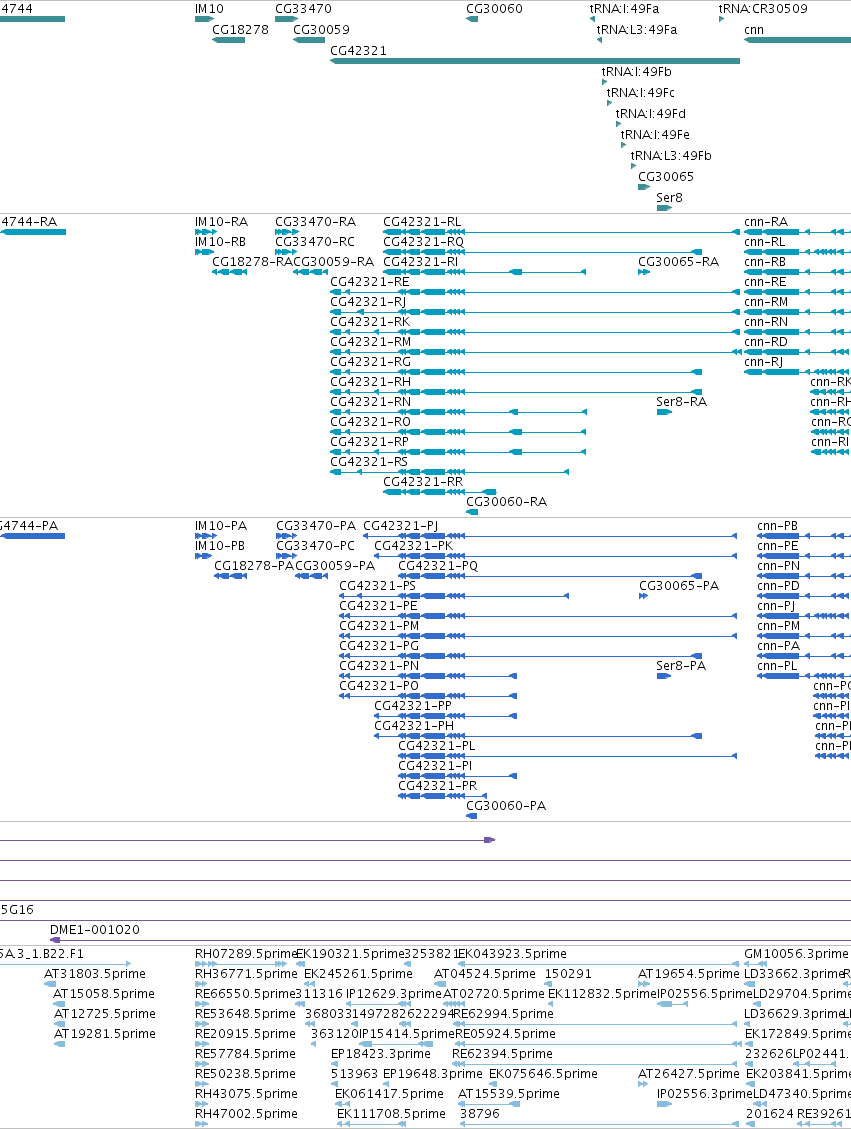This screenshot has width=851, height=1129.
Task: Click the IM10 gene label
Action: (x=210, y=9)
